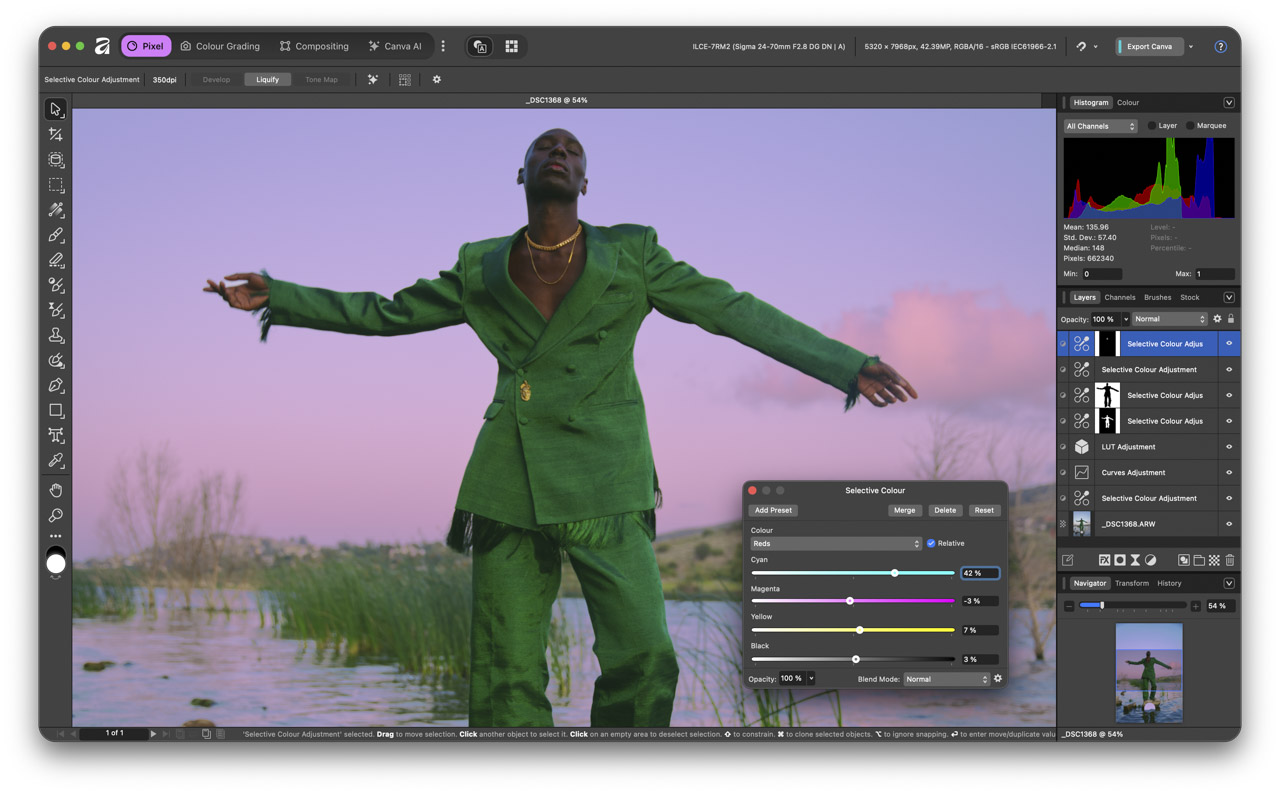Viewport: 1280px width, 793px height.
Task: Open the All Channels histogram dropdown
Action: click(1100, 126)
